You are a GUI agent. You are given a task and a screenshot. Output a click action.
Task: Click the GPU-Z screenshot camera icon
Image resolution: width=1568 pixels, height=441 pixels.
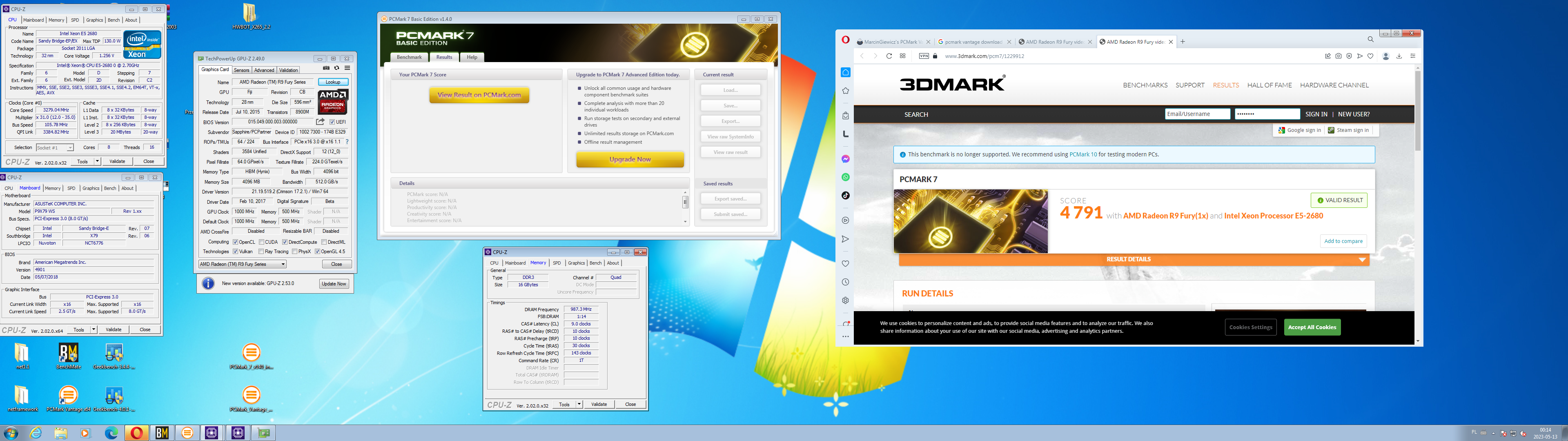point(326,68)
